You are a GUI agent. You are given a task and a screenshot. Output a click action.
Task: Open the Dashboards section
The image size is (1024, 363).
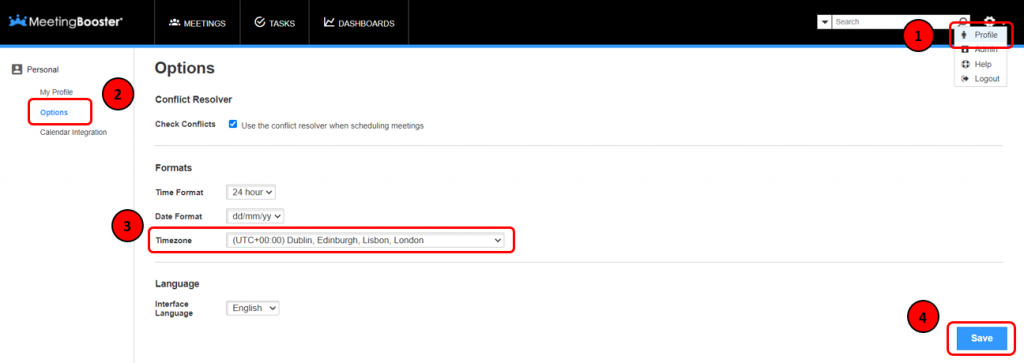[x=359, y=23]
